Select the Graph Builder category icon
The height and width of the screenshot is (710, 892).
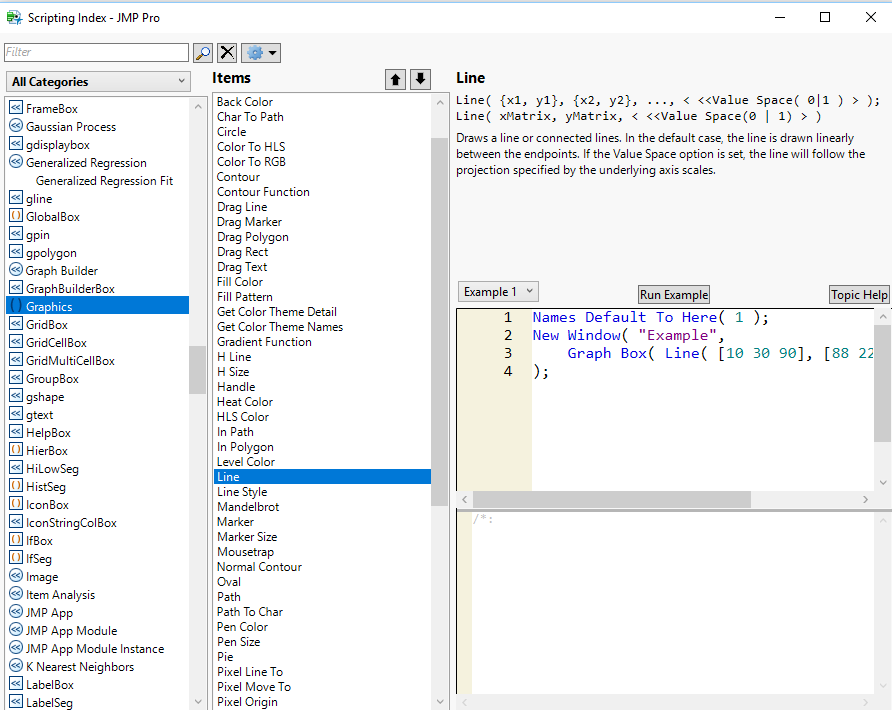[16, 271]
